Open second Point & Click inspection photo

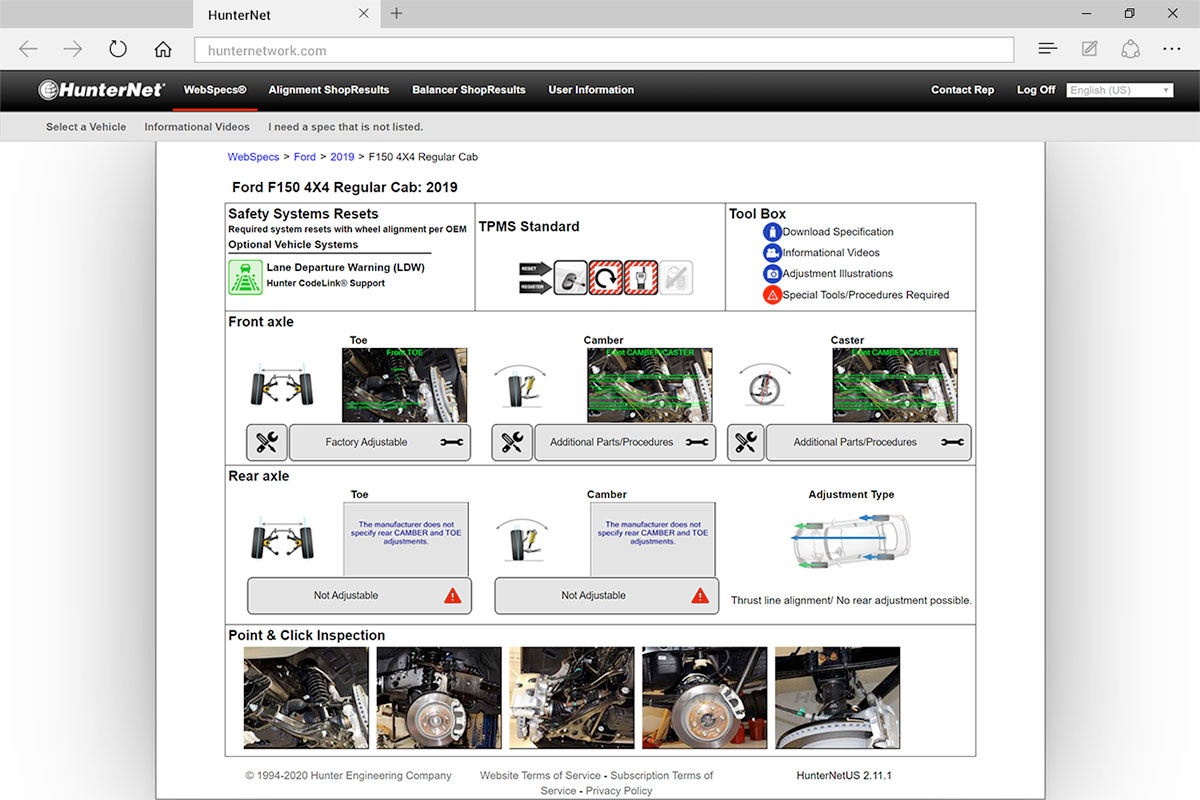pyautogui.click(x=439, y=698)
